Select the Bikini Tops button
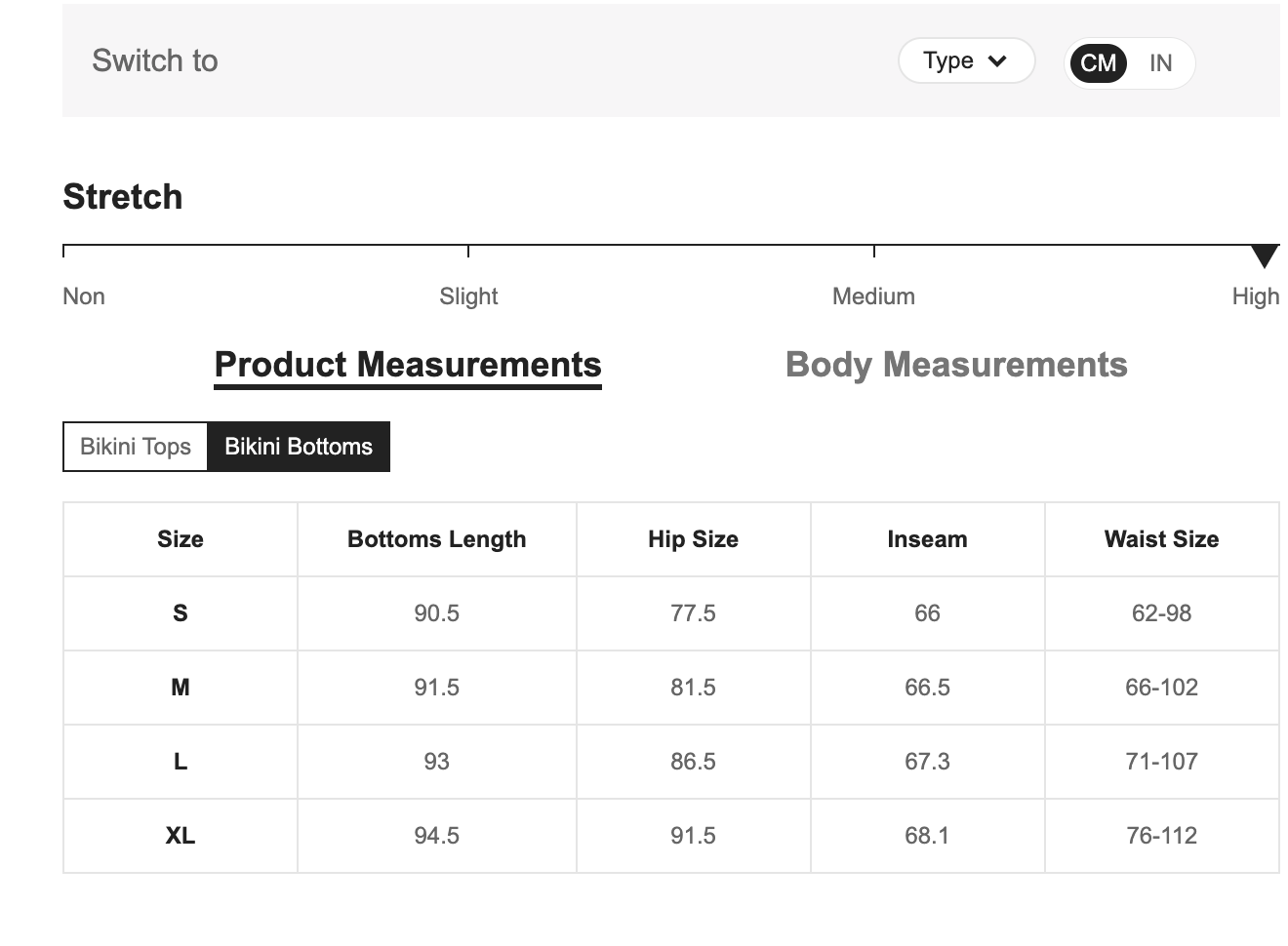1288x946 pixels. click(136, 447)
